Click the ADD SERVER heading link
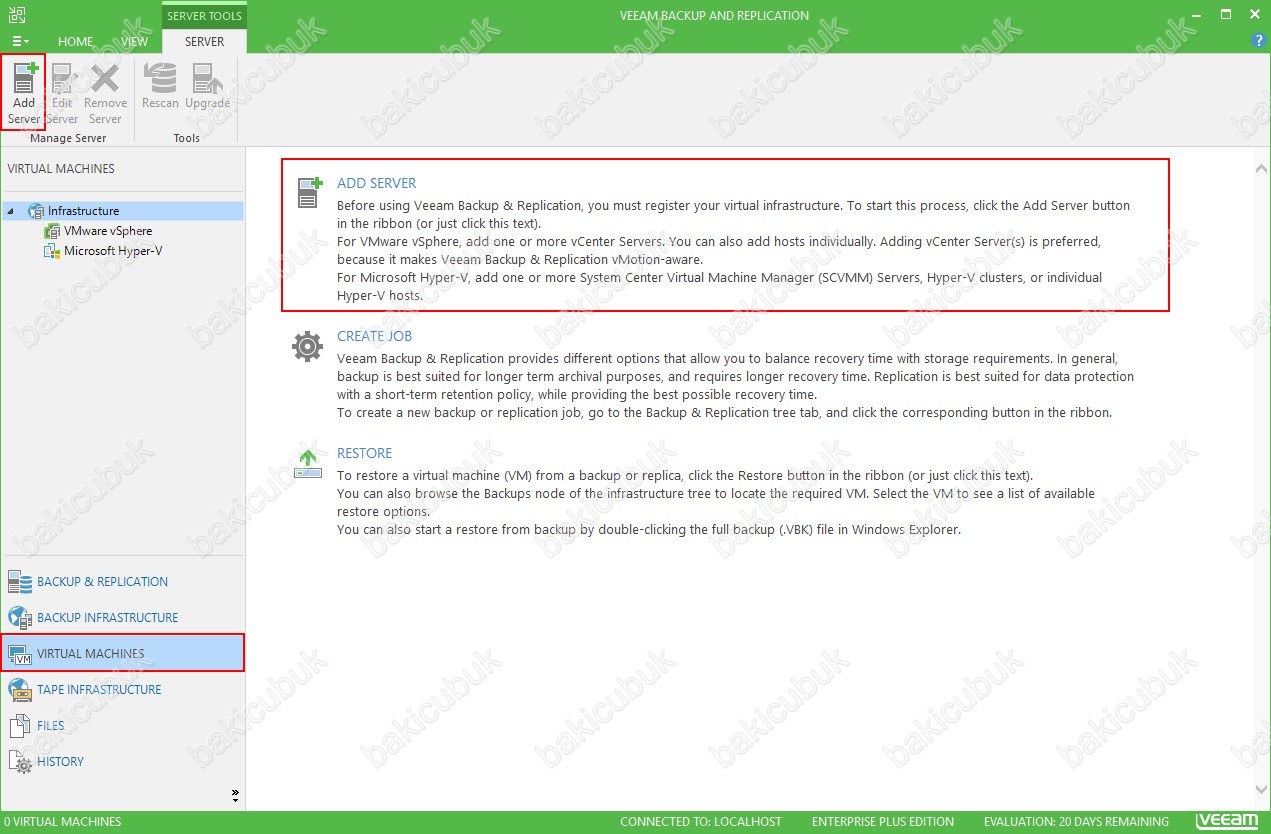 pyautogui.click(x=377, y=183)
